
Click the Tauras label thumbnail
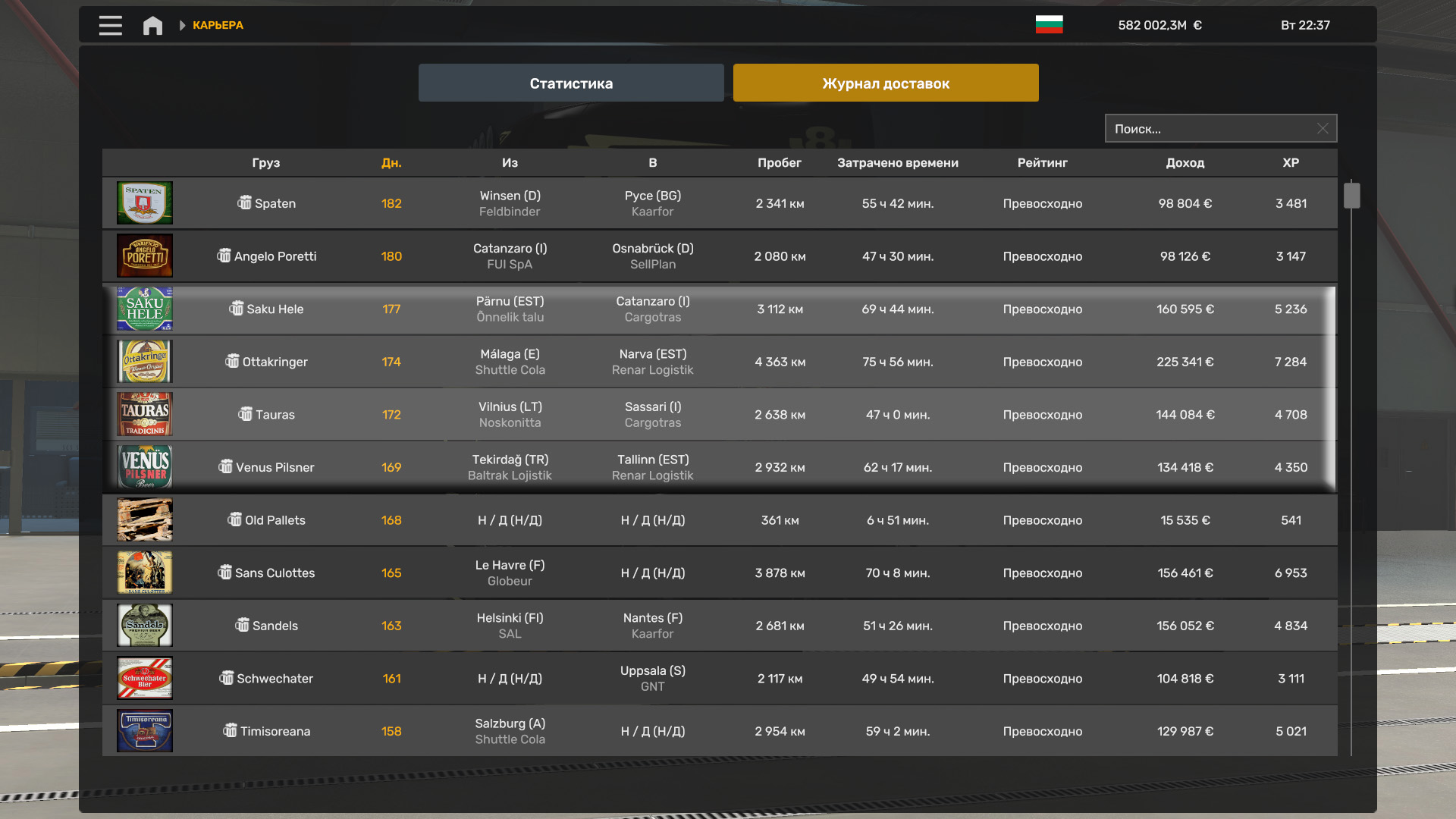click(x=145, y=414)
